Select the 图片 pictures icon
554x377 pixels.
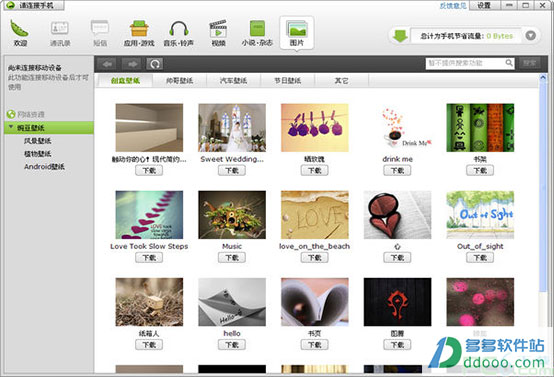[x=297, y=33]
